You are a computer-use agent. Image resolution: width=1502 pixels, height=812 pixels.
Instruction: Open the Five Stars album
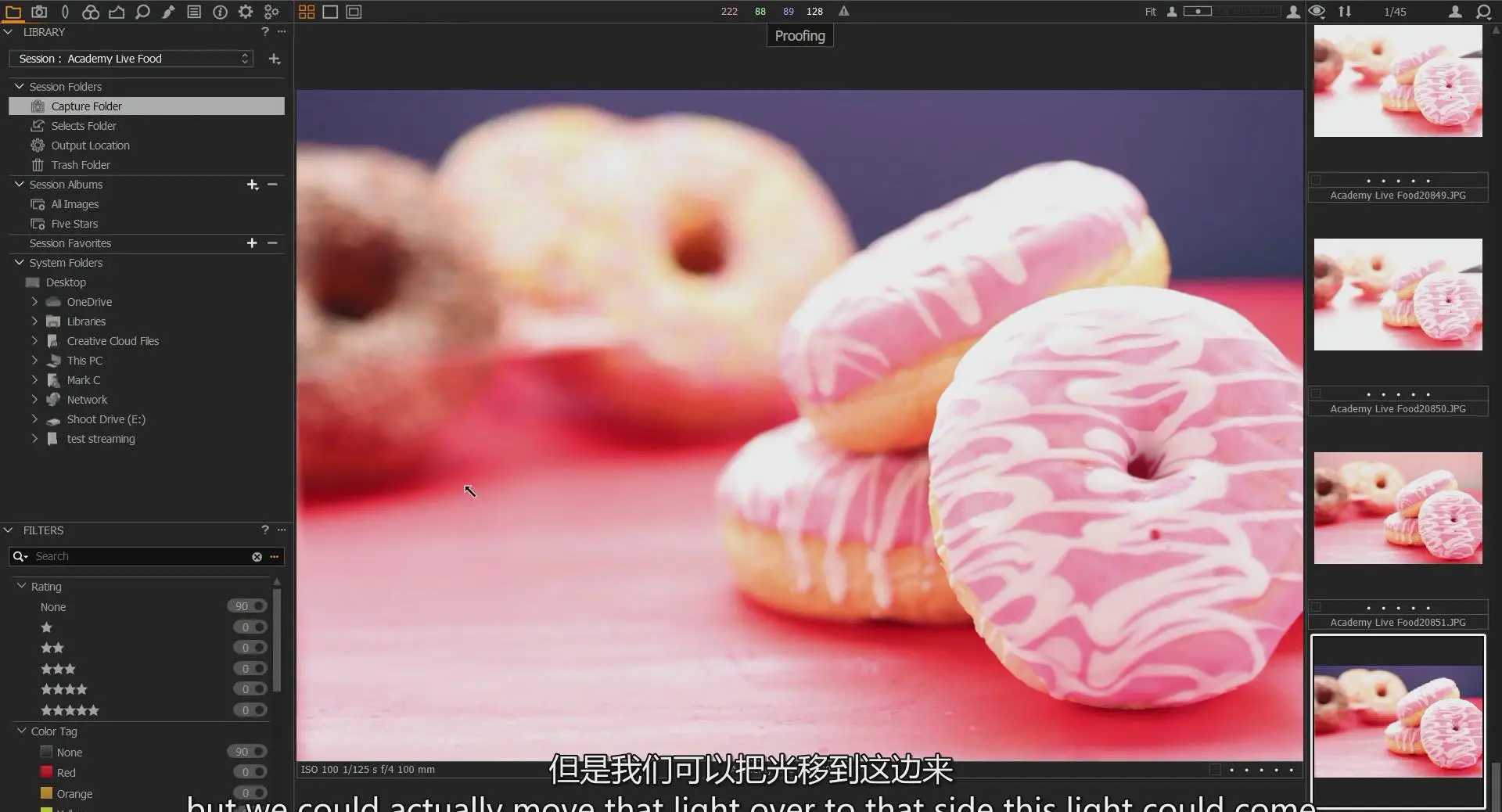click(x=74, y=223)
